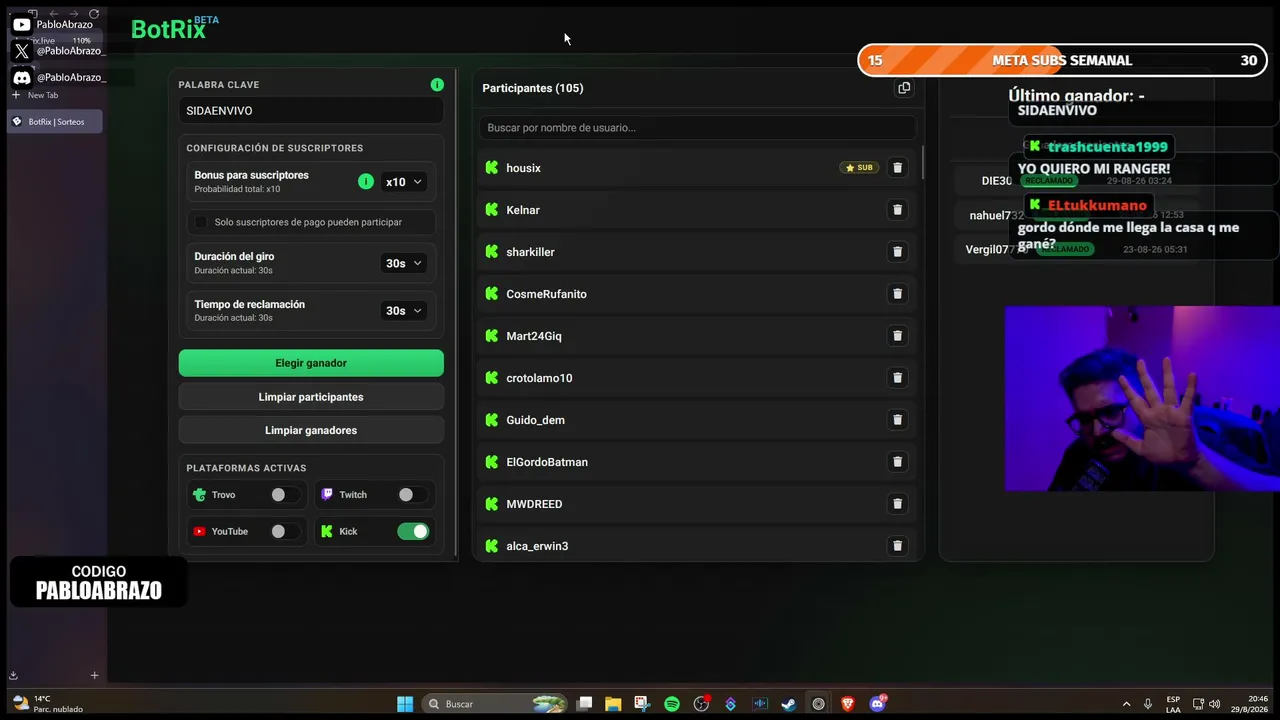This screenshot has height=720, width=1280.
Task: Click the participants list scrollbar
Action: click(x=922, y=163)
